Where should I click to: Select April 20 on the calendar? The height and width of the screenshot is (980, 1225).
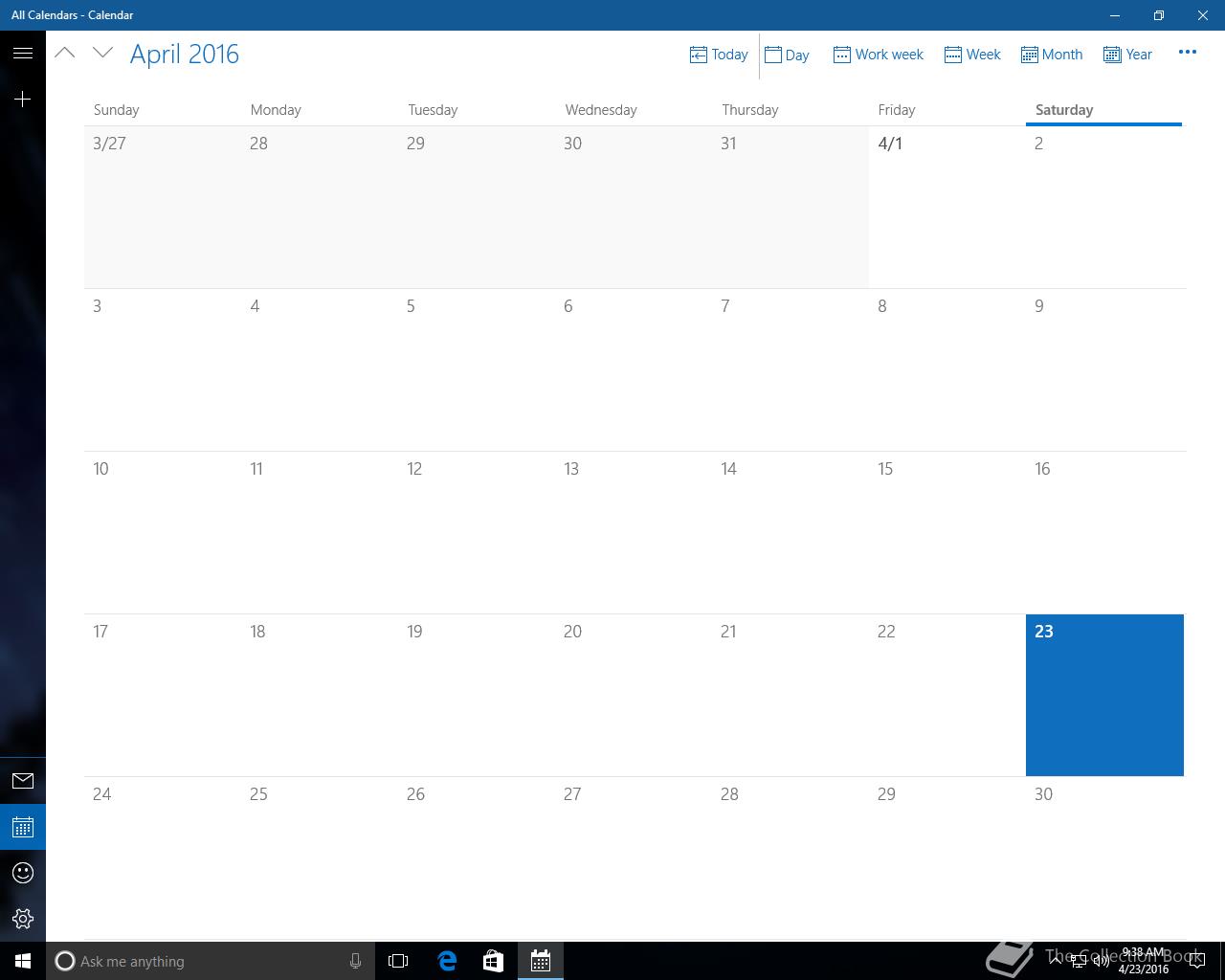click(x=634, y=695)
